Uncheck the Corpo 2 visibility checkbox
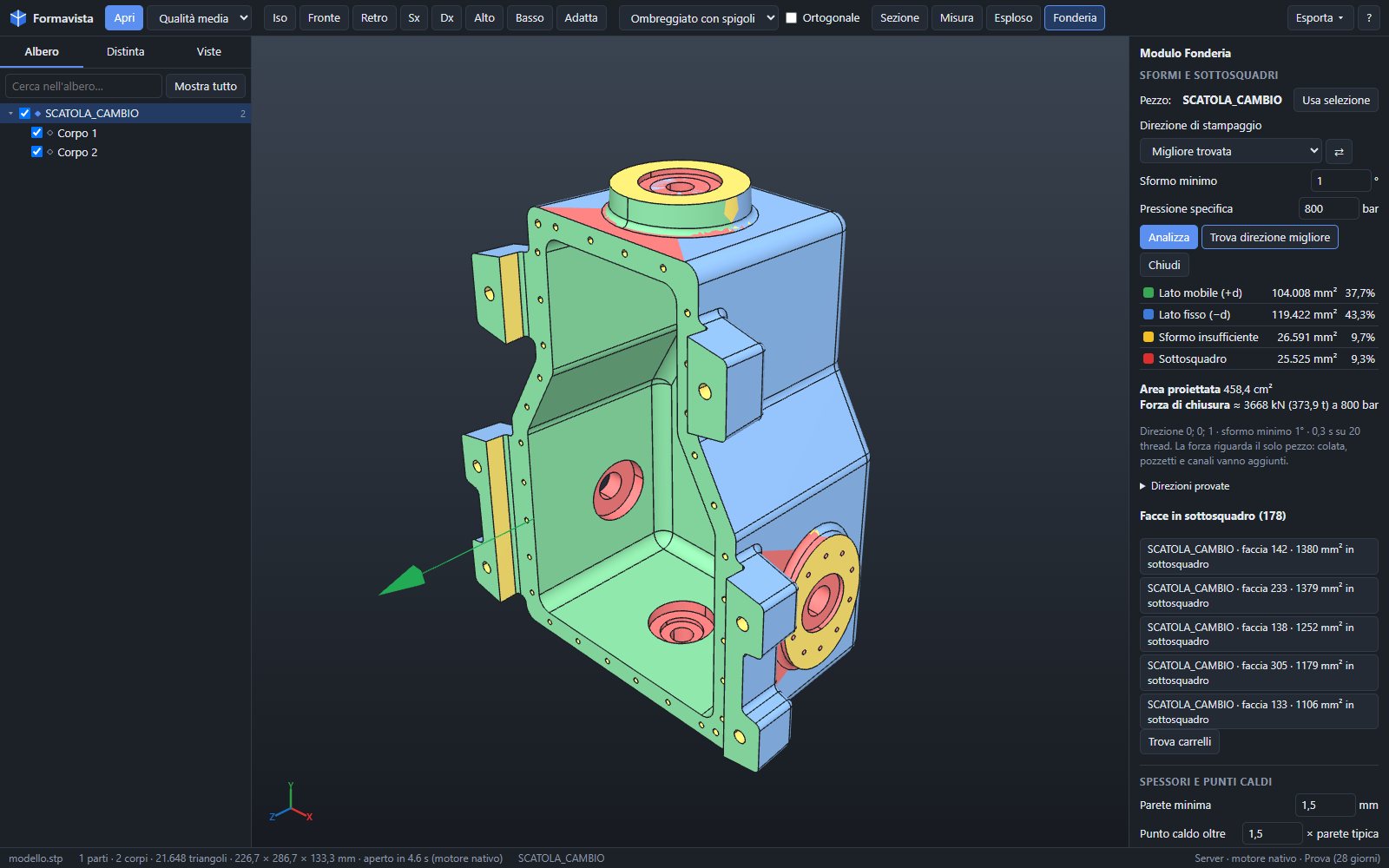 36,152
